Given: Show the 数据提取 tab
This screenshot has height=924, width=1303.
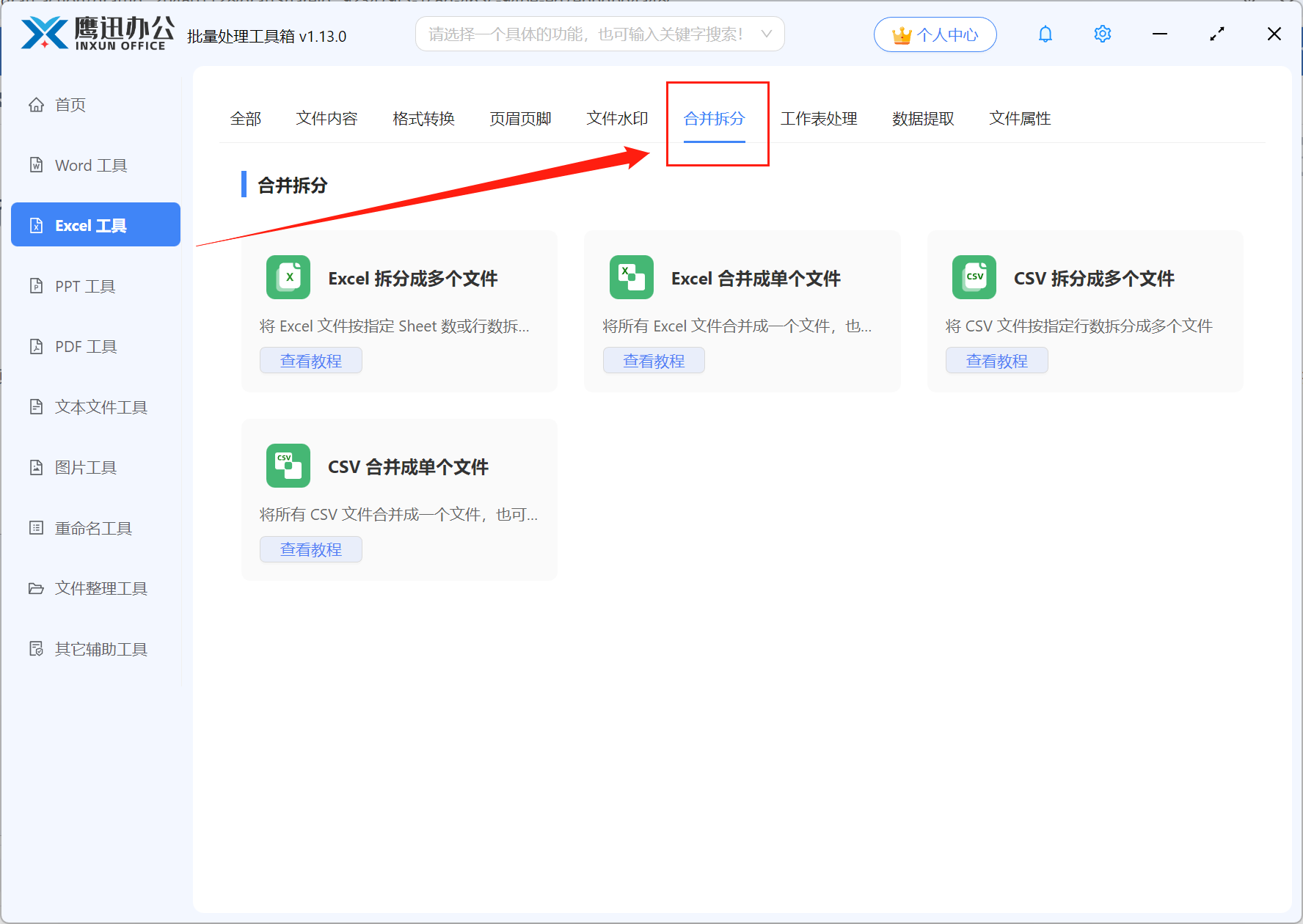Looking at the screenshot, I should [x=923, y=119].
